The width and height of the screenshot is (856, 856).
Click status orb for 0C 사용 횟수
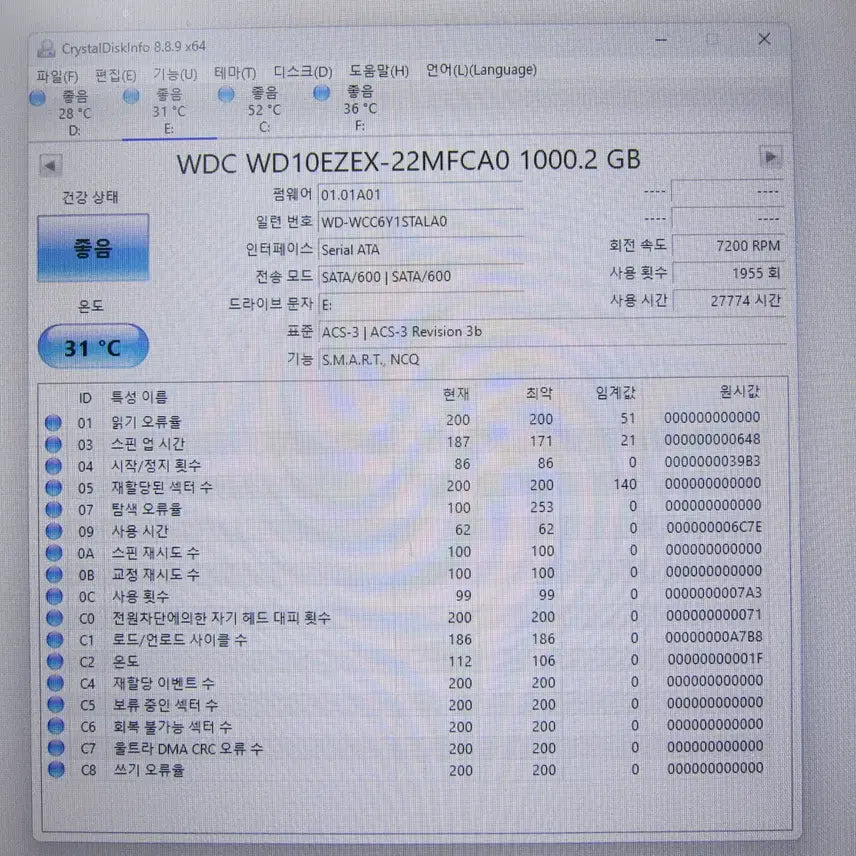tap(55, 596)
